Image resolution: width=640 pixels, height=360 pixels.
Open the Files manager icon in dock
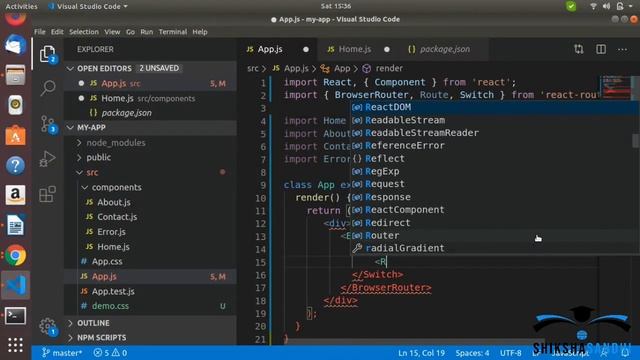coord(16,75)
